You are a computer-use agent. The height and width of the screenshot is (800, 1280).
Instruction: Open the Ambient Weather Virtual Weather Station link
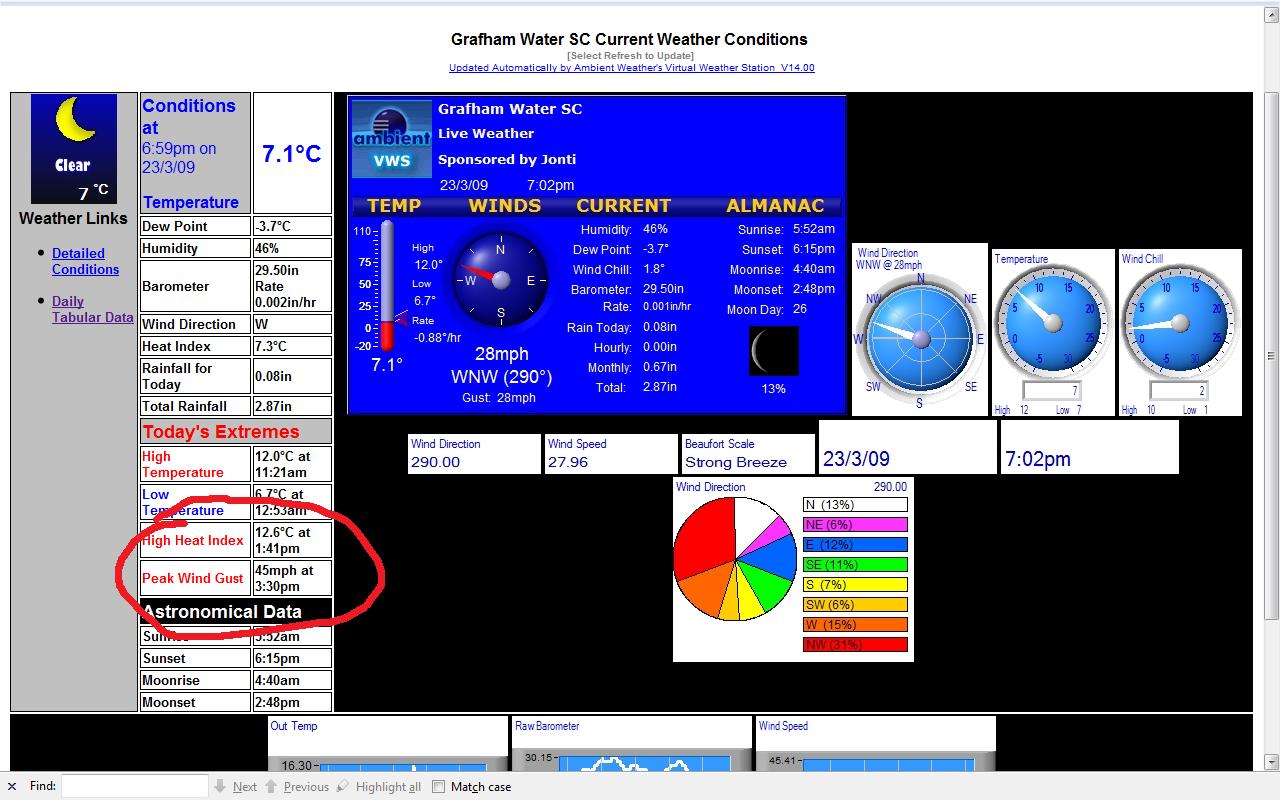pyautogui.click(x=631, y=68)
